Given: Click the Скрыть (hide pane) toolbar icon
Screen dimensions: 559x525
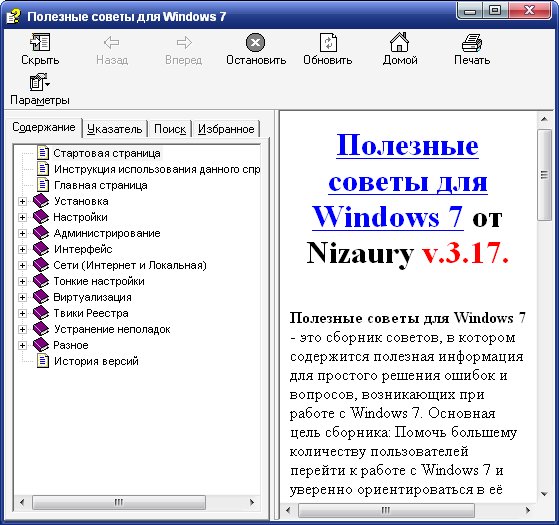Looking at the screenshot, I should [x=40, y=42].
